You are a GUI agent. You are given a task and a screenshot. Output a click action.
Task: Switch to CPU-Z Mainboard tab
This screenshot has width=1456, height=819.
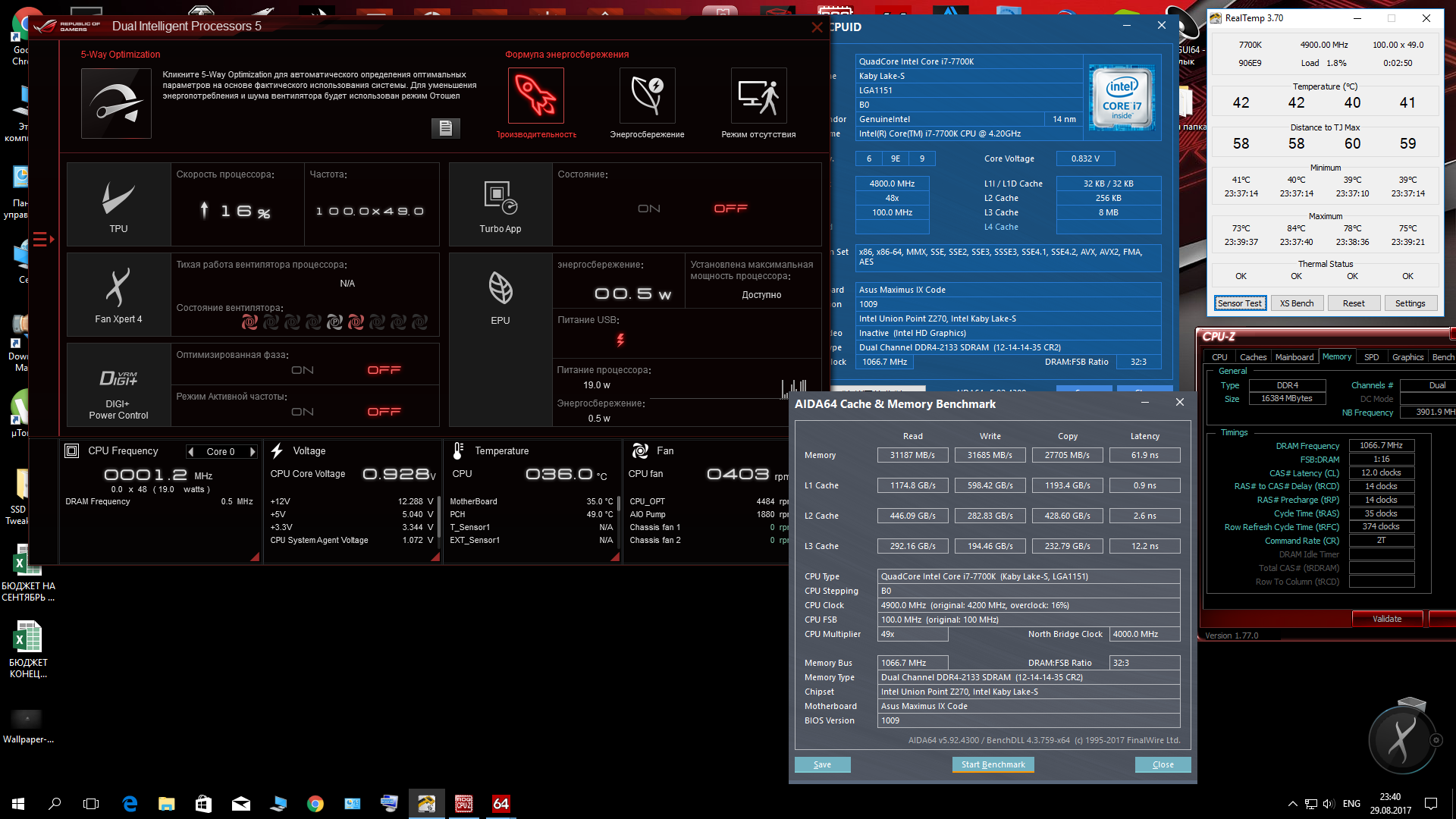click(x=1294, y=357)
